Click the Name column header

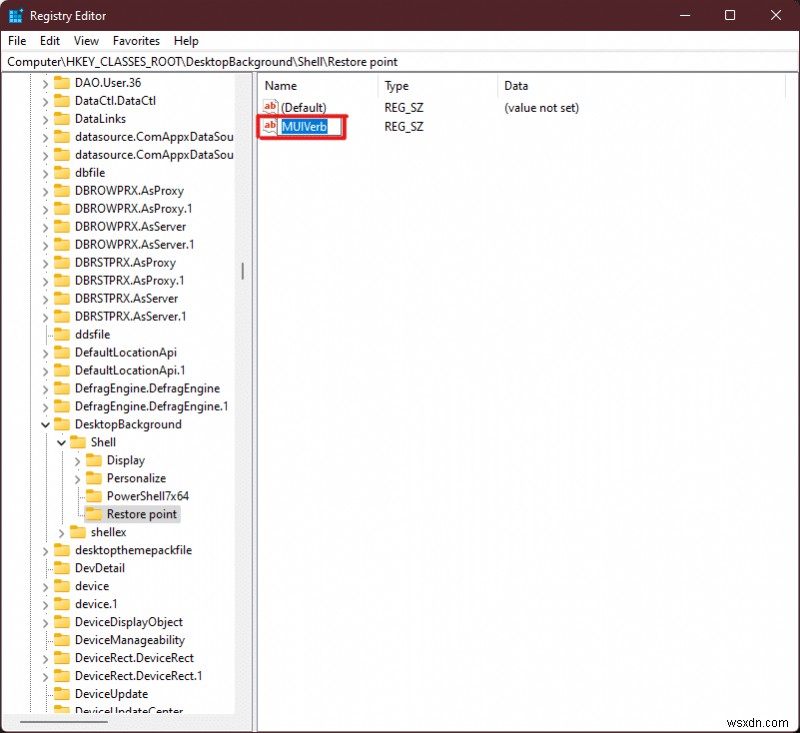click(278, 85)
